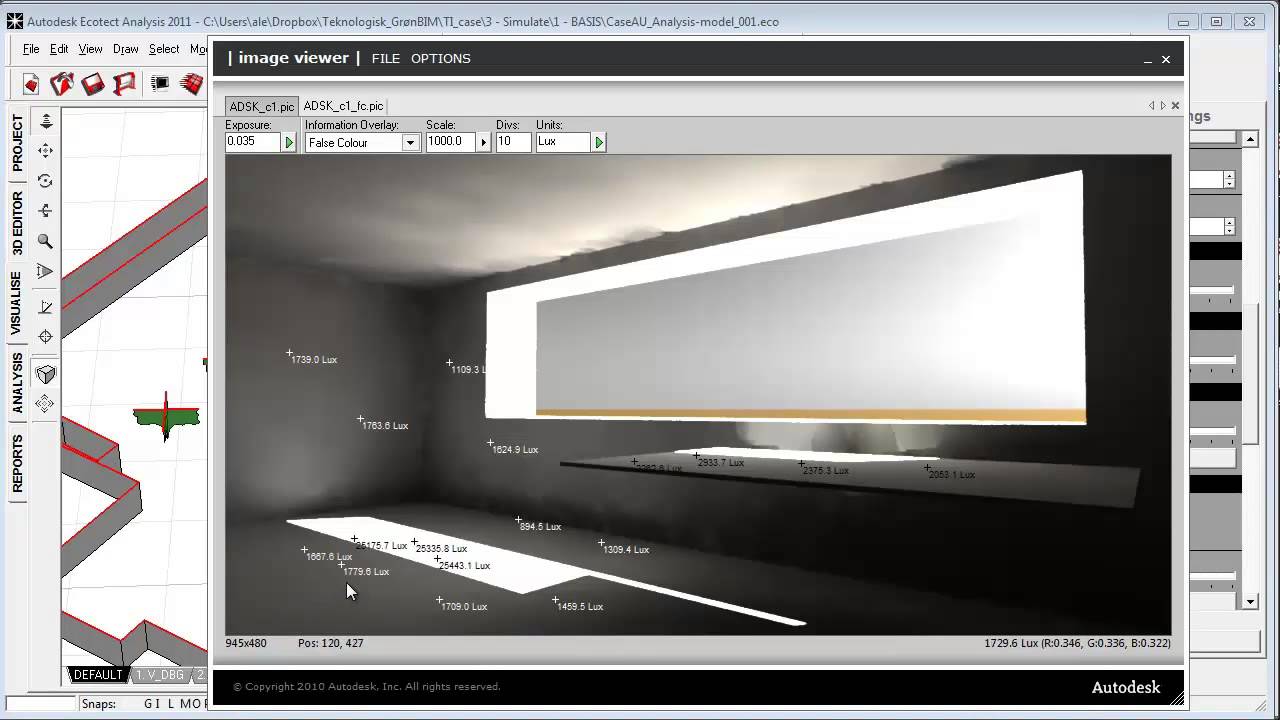
Task: Click the Divs value field
Action: coord(512,142)
